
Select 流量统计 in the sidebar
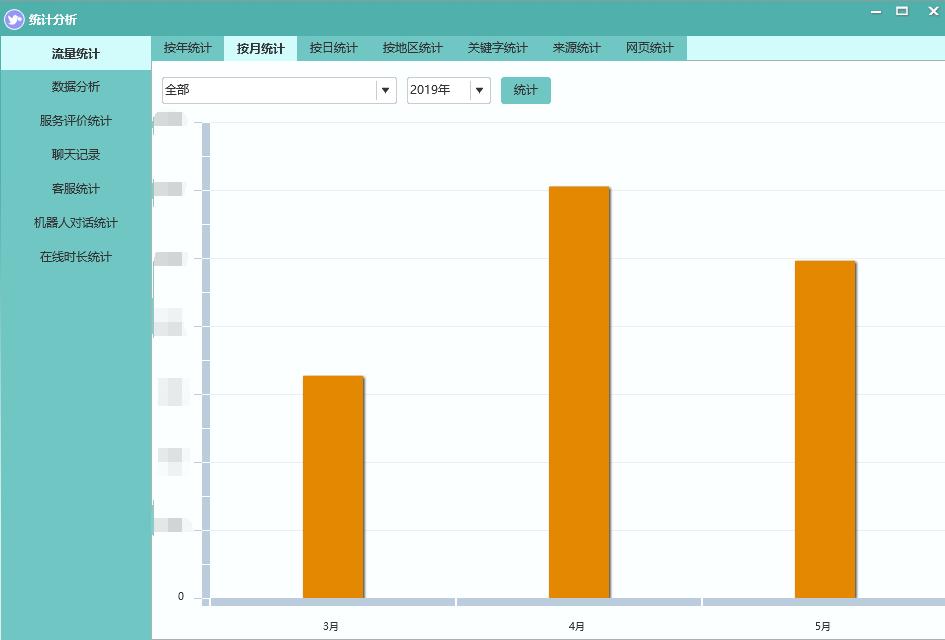point(76,54)
